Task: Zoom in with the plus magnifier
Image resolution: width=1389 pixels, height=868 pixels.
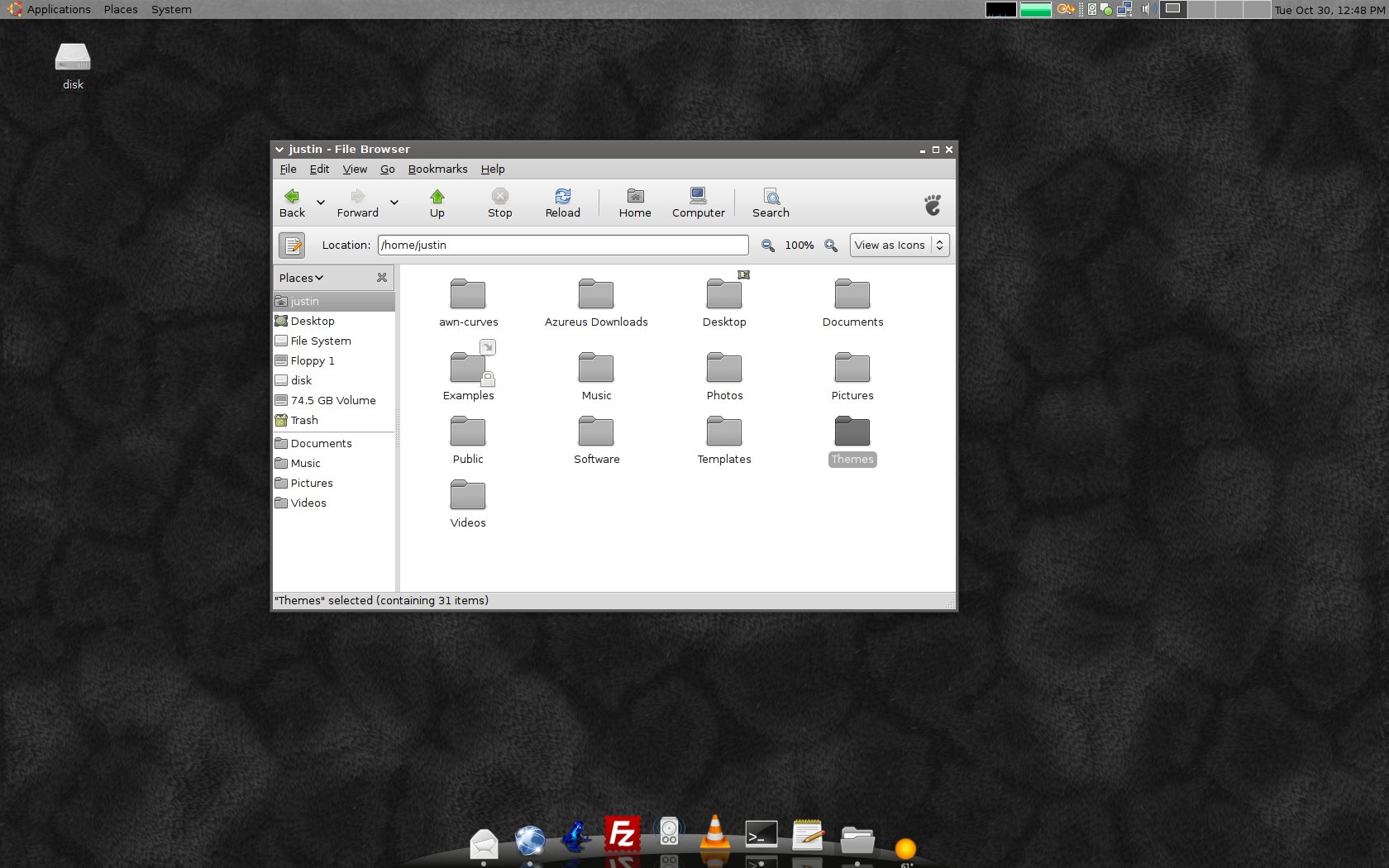Action: (831, 246)
